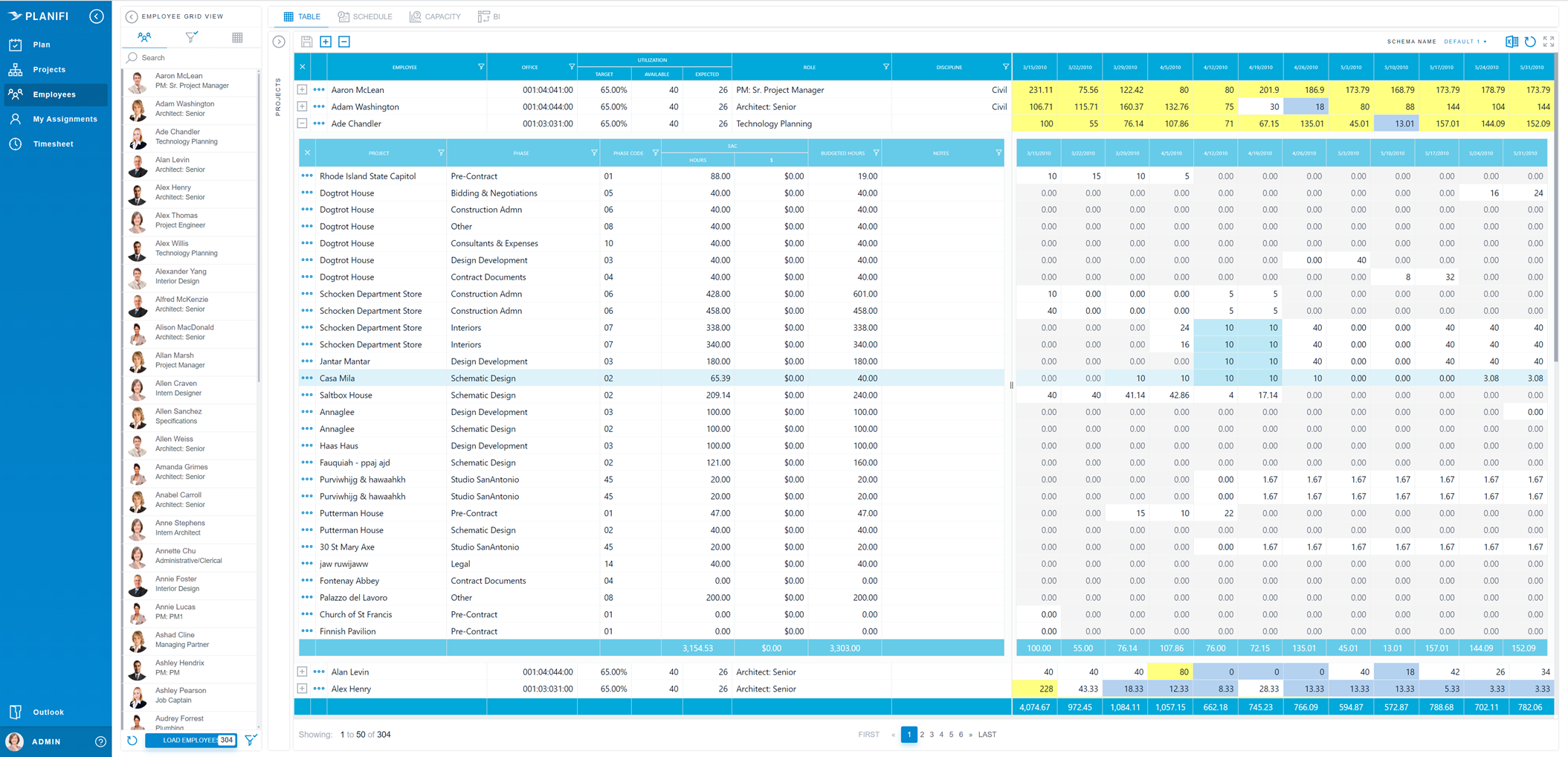Open the filter icon in the Employee column header
This screenshot has height=757, width=1568.
coord(481,67)
